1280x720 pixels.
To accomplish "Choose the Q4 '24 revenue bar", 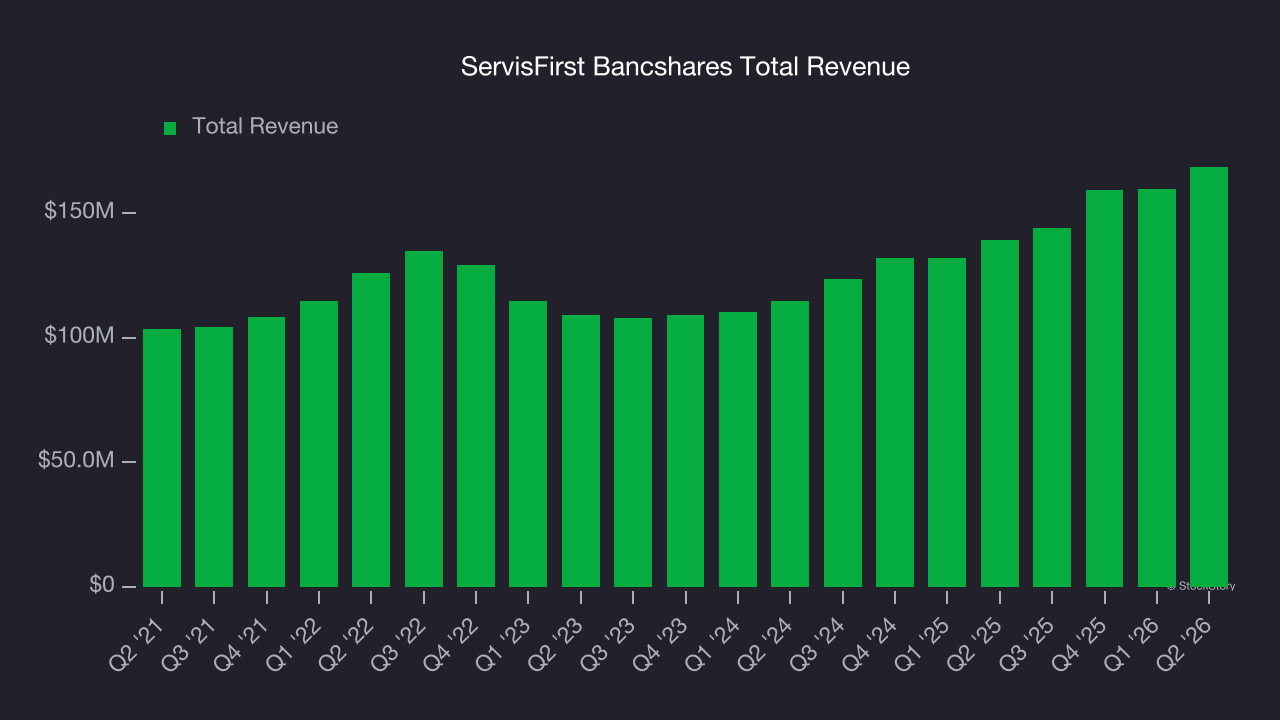I will (x=895, y=422).
